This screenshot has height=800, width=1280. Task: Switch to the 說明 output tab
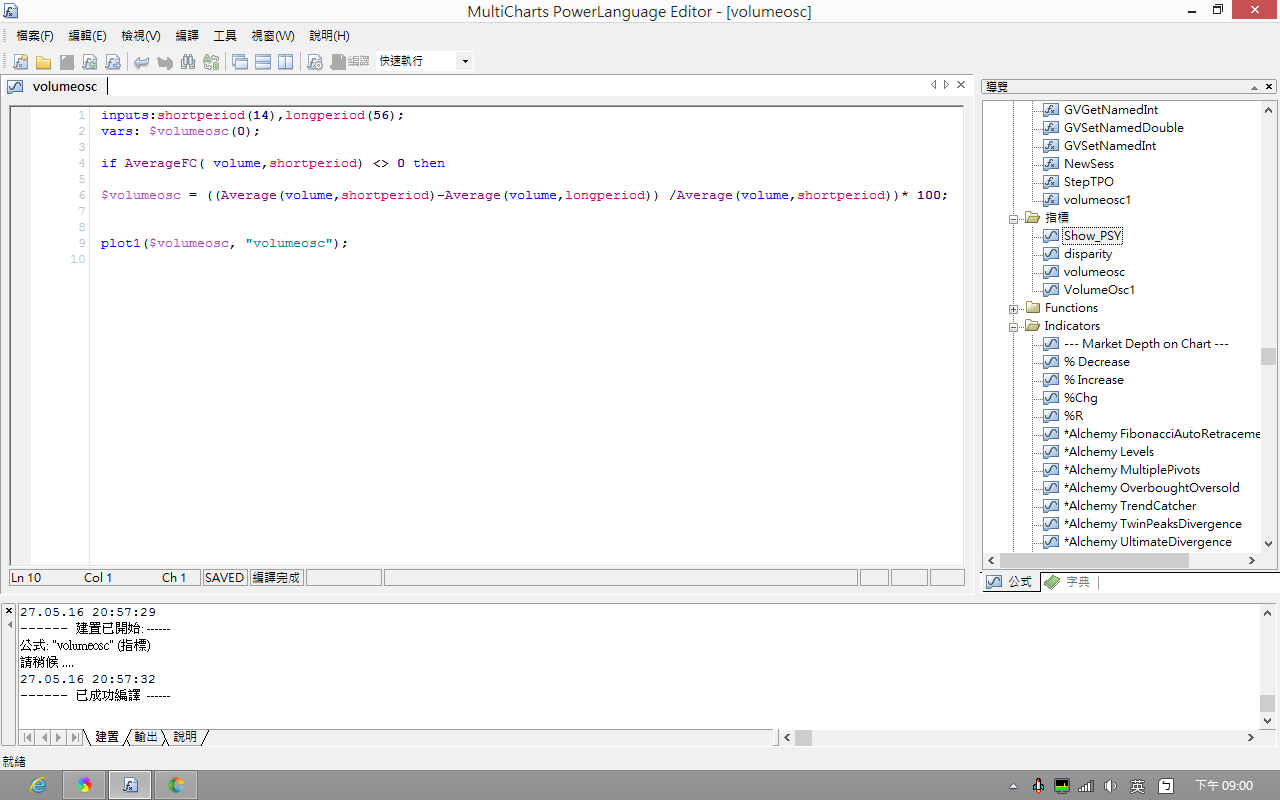[185, 737]
